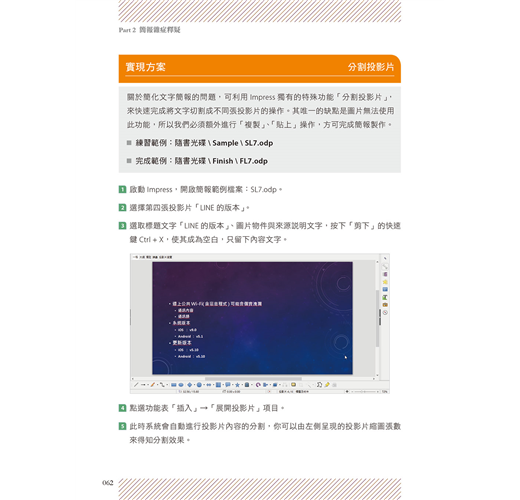520x500 pixels.
Task: Open the Gallery icon in sidebar
Action: click(385, 305)
